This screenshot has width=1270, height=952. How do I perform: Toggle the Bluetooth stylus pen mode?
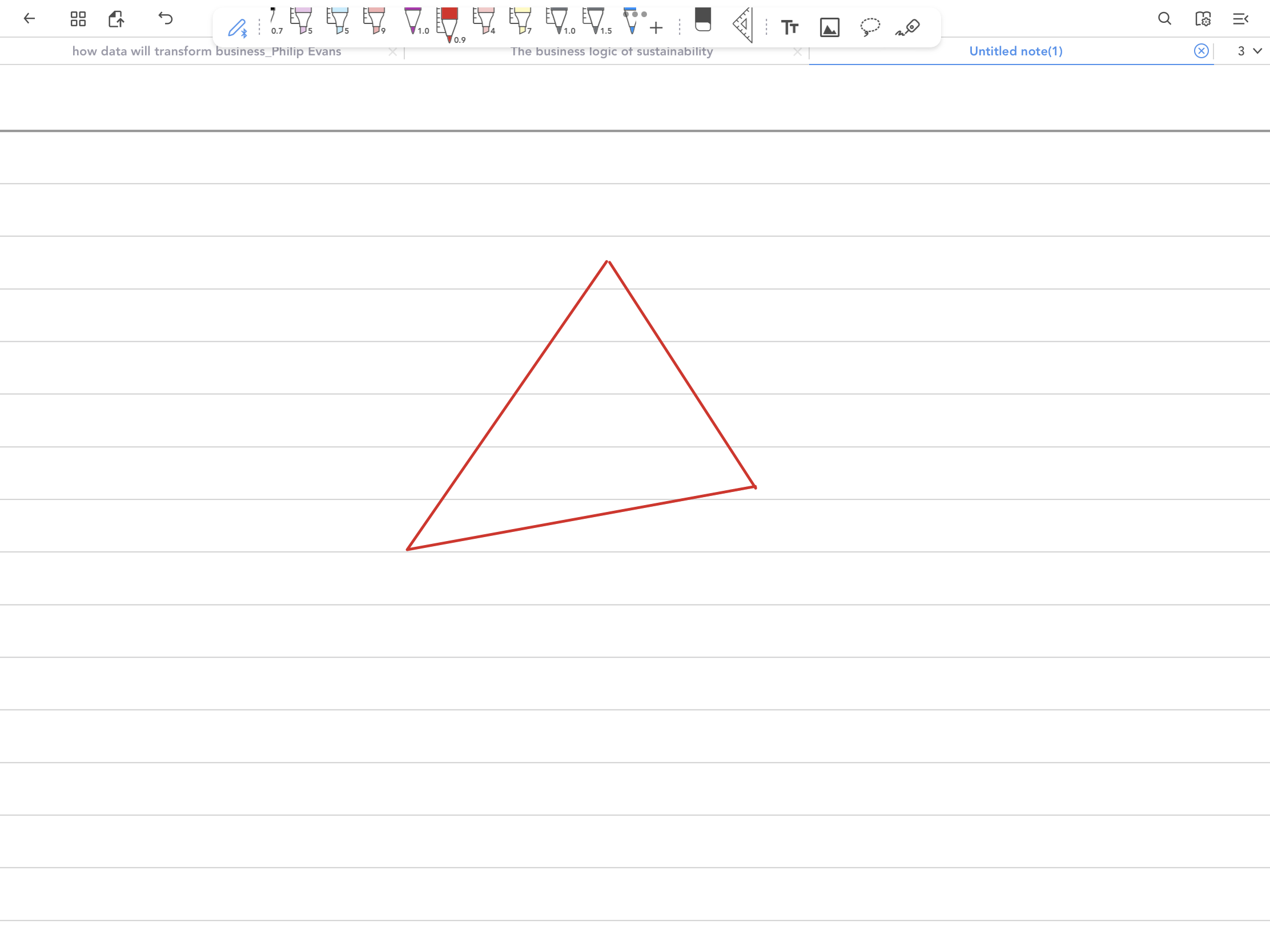click(x=237, y=28)
